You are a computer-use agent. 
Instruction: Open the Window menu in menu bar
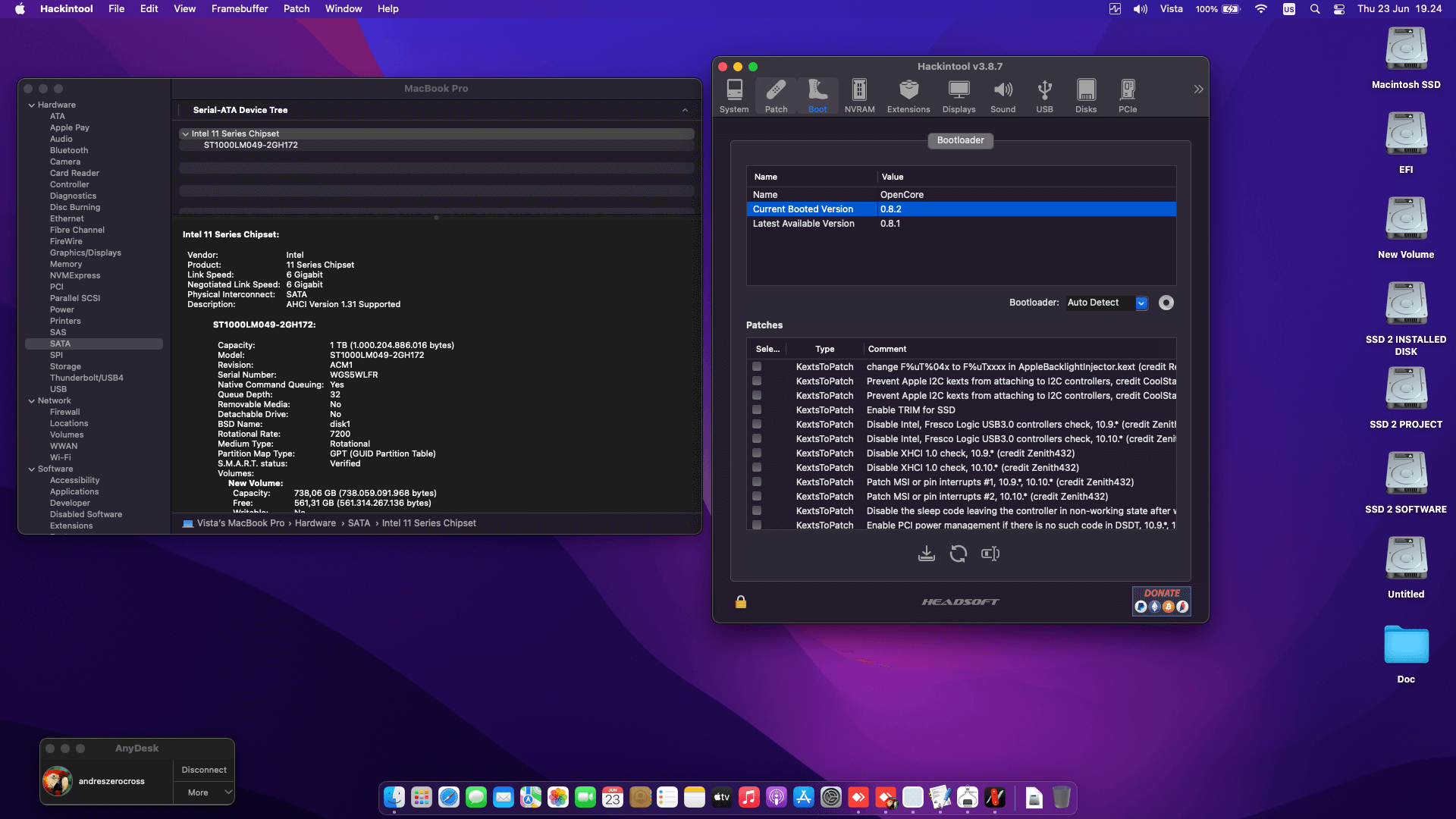344,9
